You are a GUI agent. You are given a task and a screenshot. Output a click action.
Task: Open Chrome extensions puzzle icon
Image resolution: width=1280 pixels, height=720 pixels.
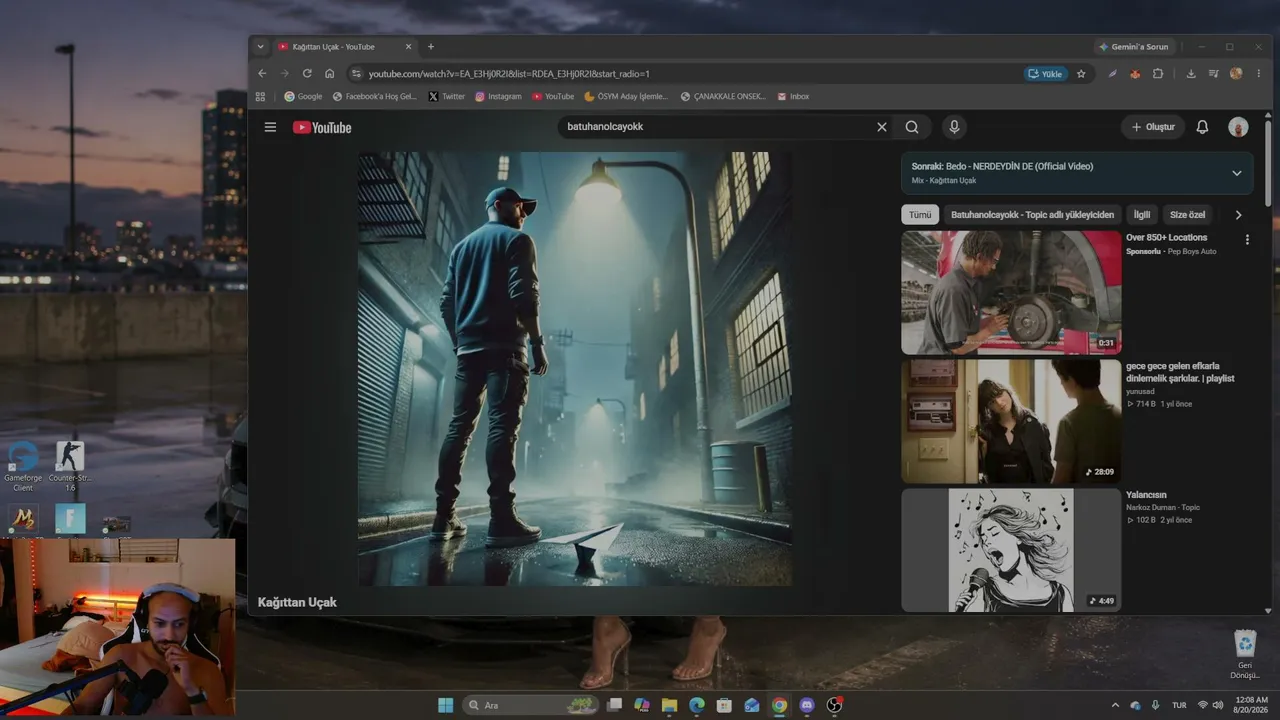[x=1158, y=73]
